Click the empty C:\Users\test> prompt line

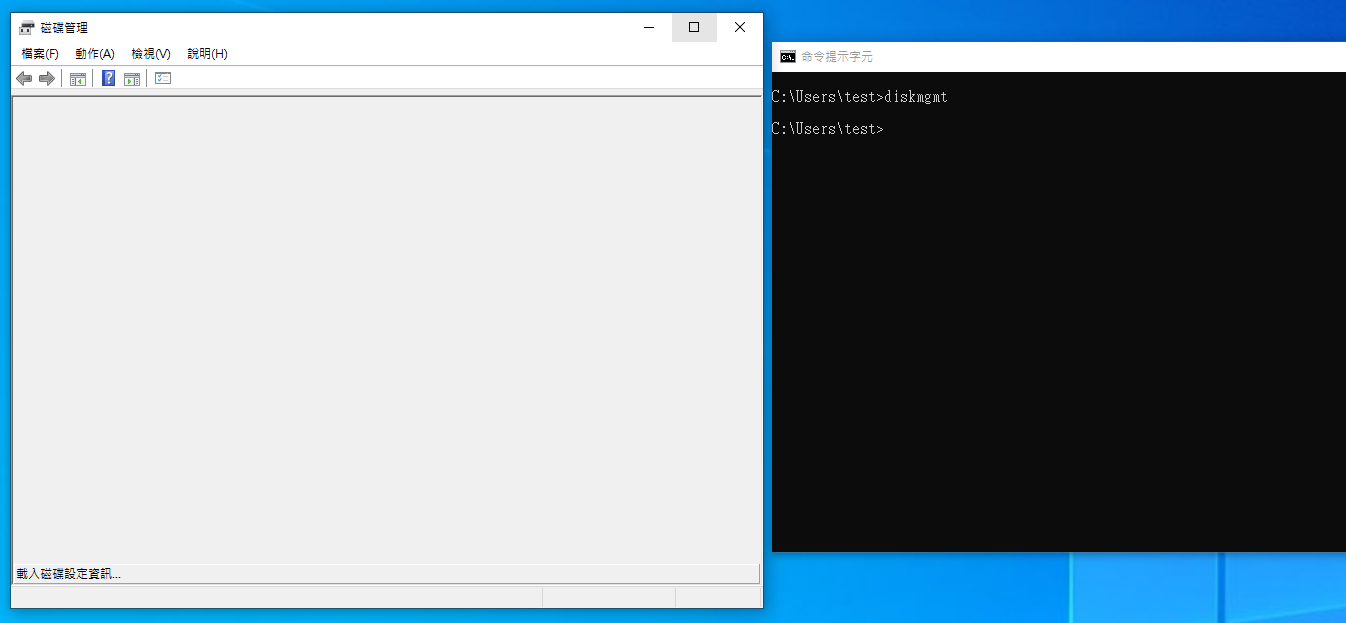(x=828, y=129)
